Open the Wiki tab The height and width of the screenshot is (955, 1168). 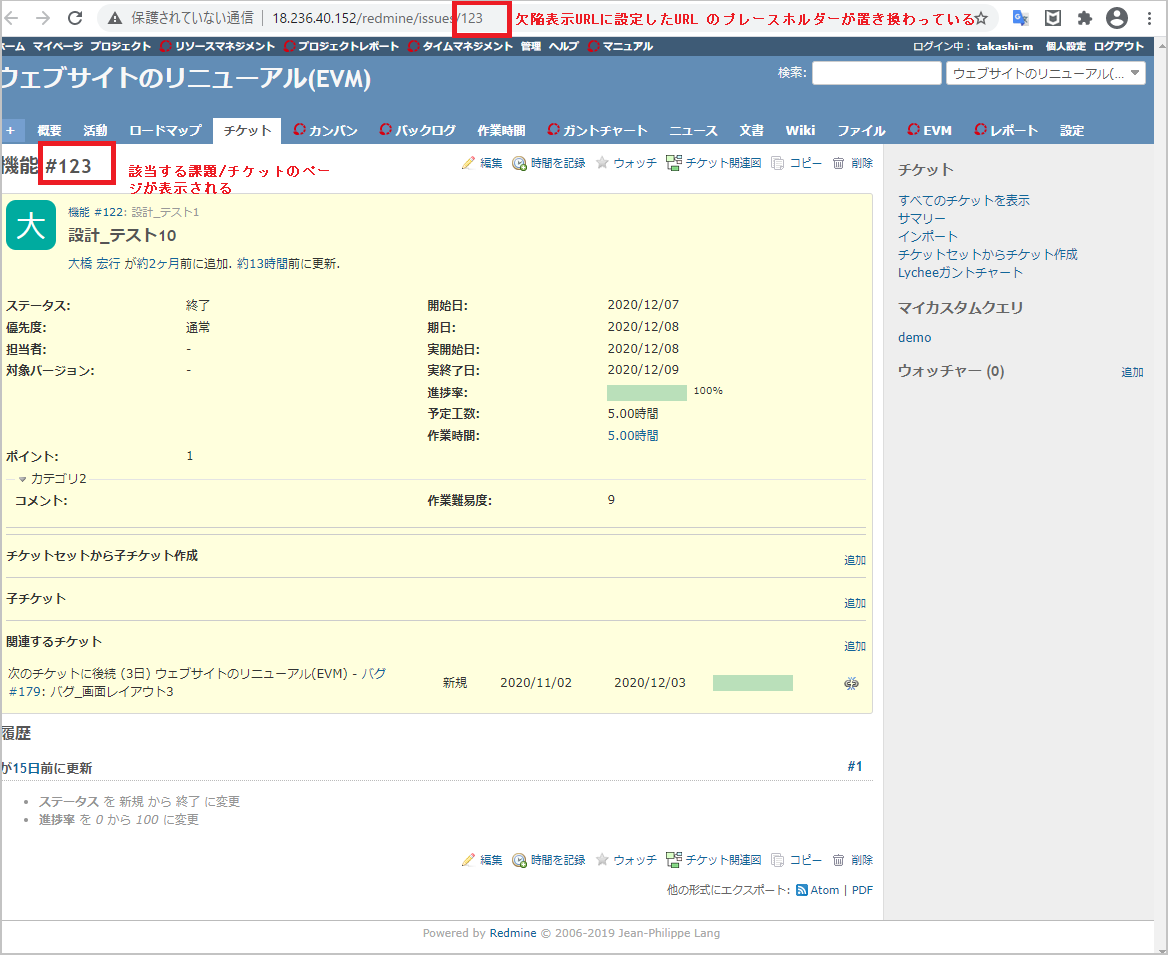800,131
